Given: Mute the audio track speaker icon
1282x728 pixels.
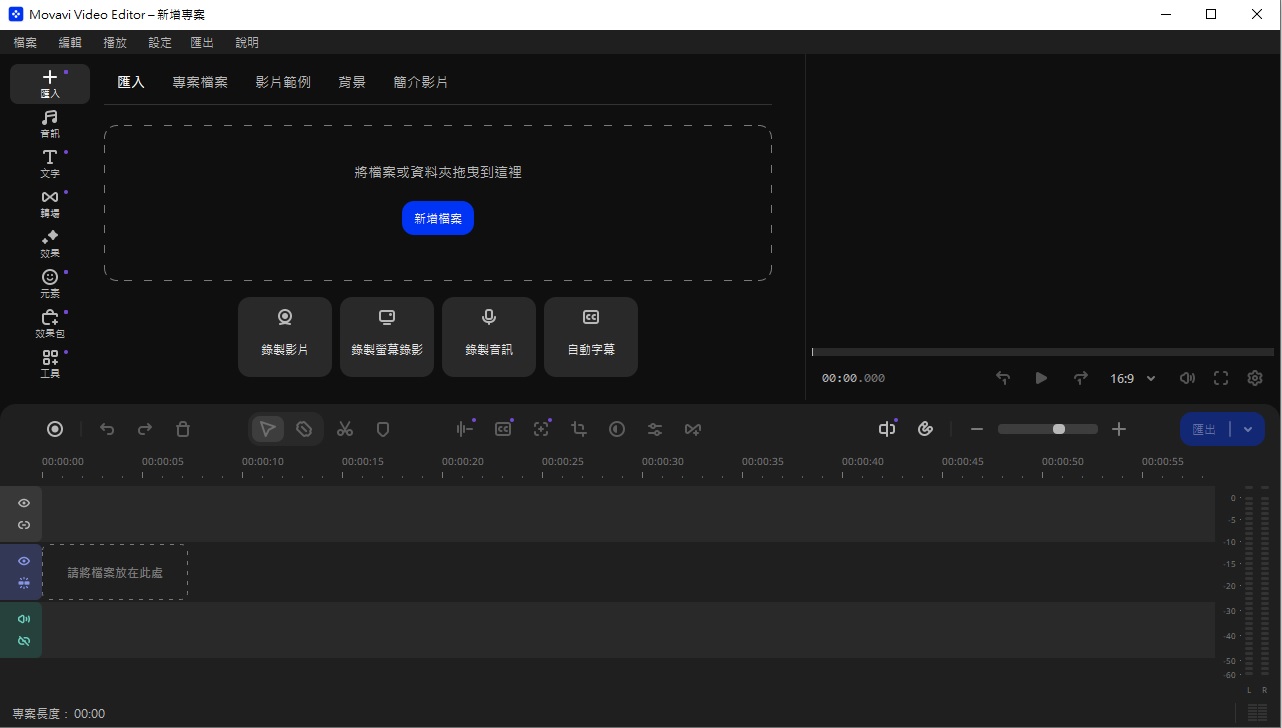Looking at the screenshot, I should pos(24,619).
